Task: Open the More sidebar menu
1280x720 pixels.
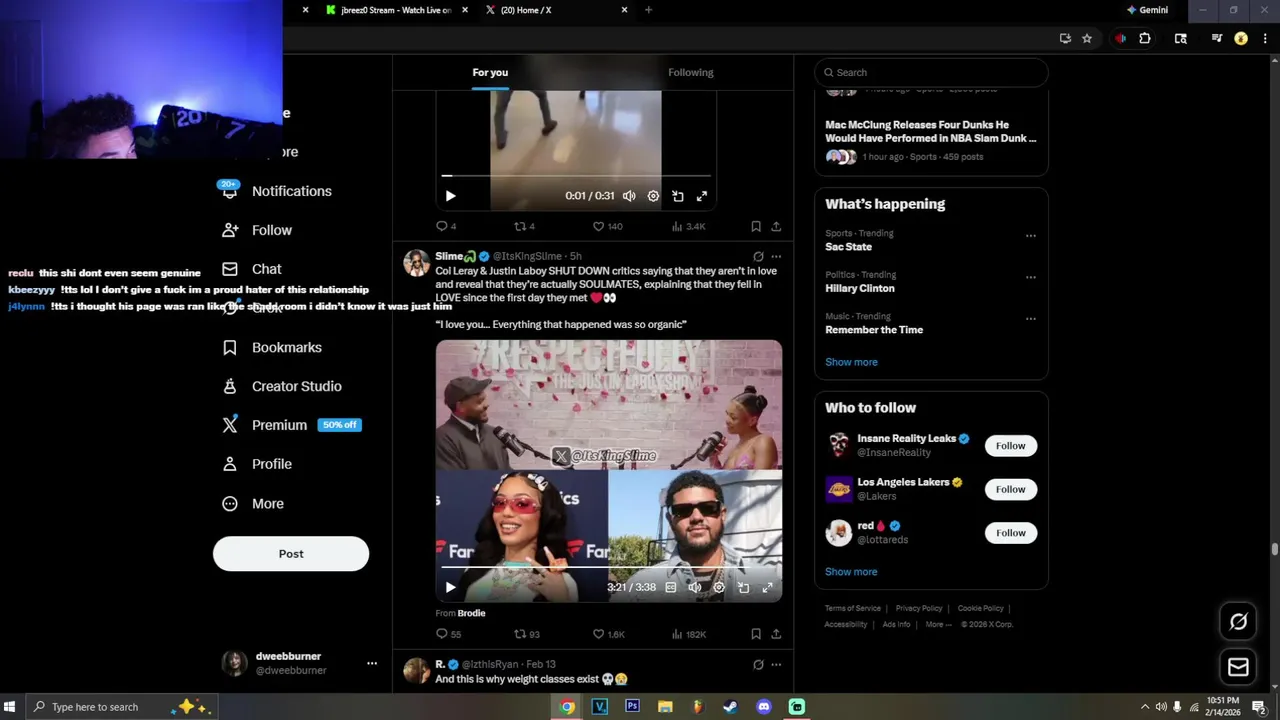Action: click(254, 504)
